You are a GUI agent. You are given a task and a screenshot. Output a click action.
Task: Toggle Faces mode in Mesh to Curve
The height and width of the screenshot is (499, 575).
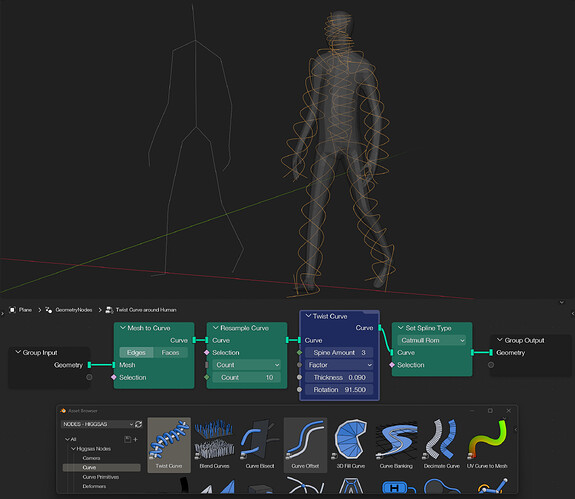(171, 353)
